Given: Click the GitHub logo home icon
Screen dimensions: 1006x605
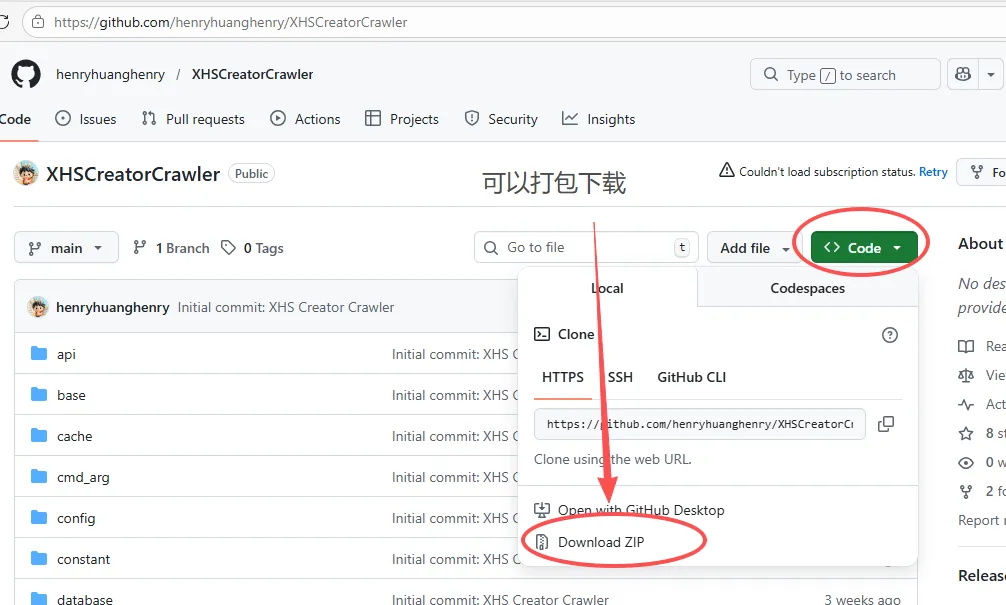Looking at the screenshot, I should (26, 74).
